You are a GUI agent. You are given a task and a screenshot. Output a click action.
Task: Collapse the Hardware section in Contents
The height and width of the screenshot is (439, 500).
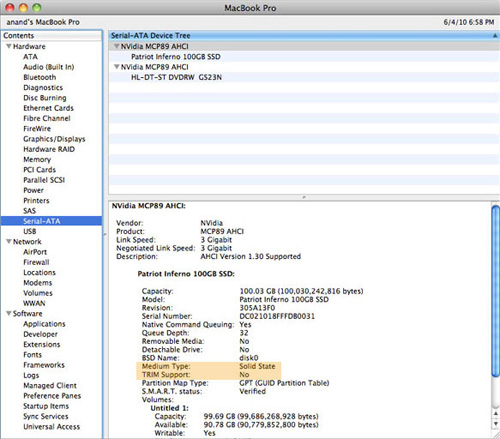click(9, 46)
